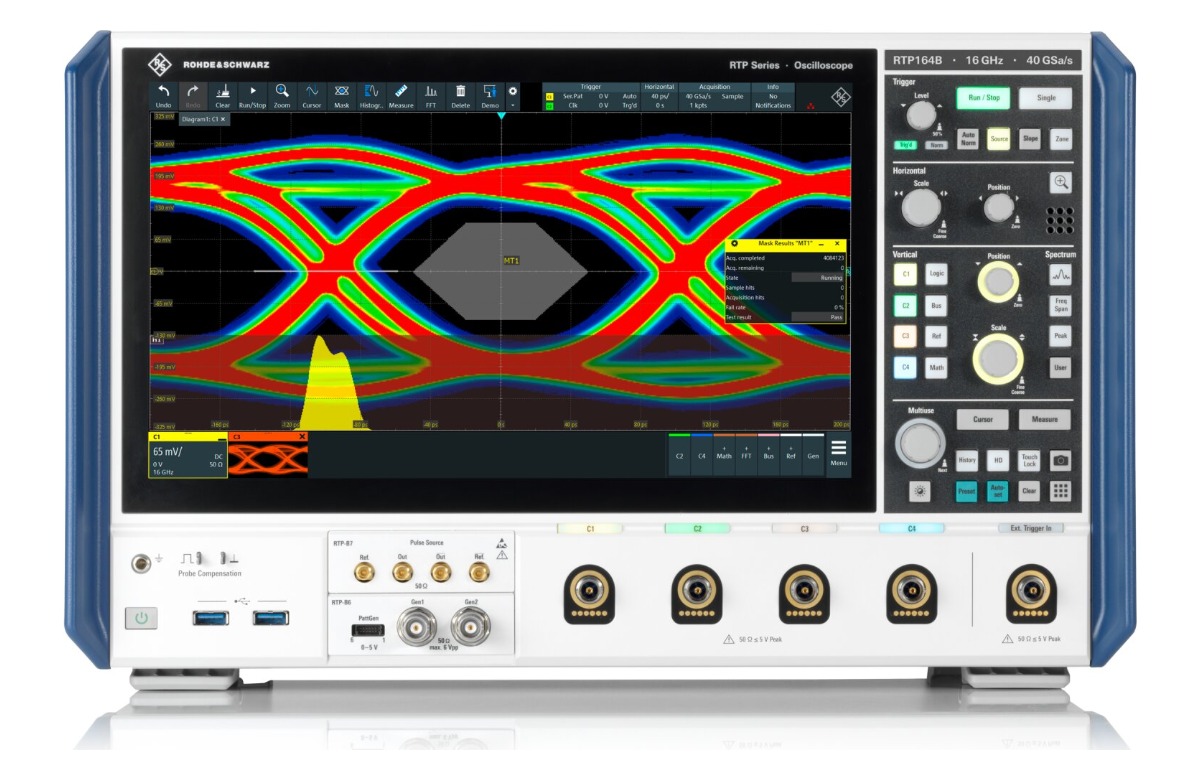Tap the Undo toolbar icon

coord(163,95)
